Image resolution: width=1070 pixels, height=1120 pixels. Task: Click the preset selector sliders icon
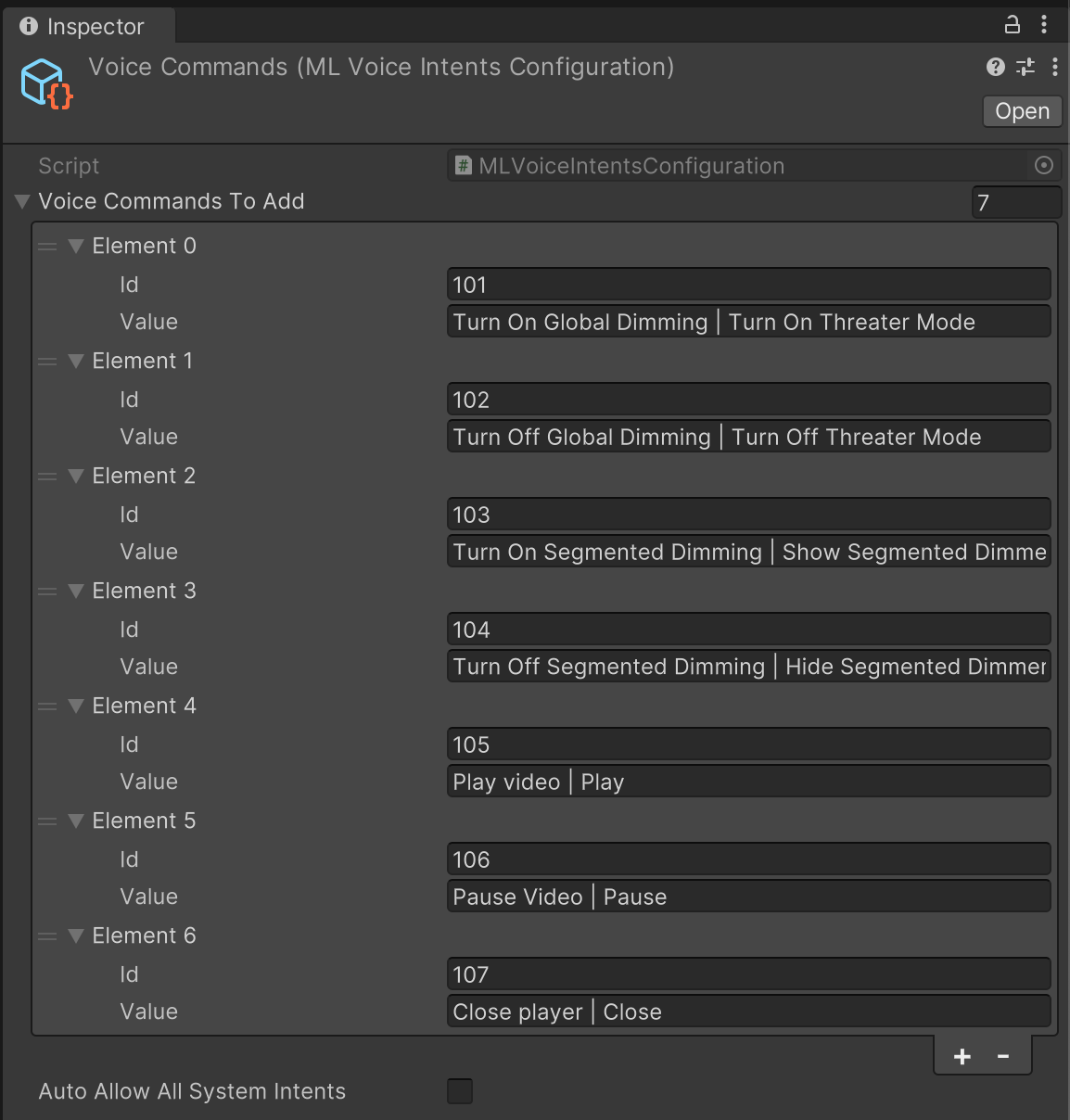pos(1025,67)
